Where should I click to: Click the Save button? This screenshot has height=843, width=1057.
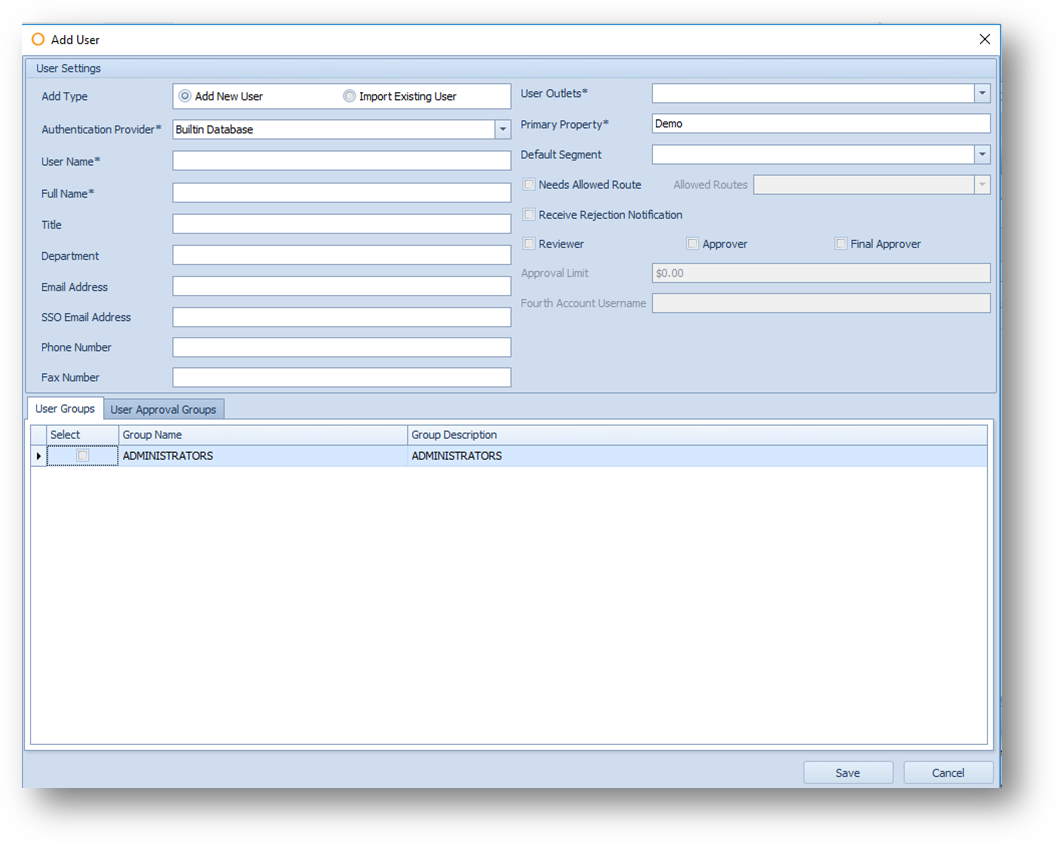tap(847, 772)
